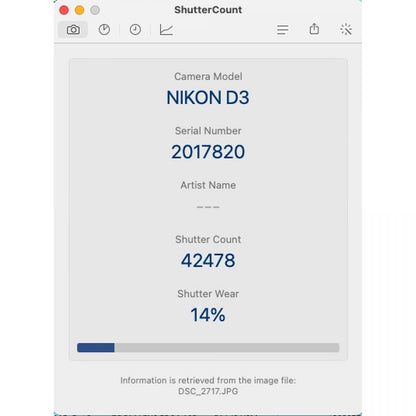Open the pie chart distribution view
The height and width of the screenshot is (416, 416).
click(104, 30)
